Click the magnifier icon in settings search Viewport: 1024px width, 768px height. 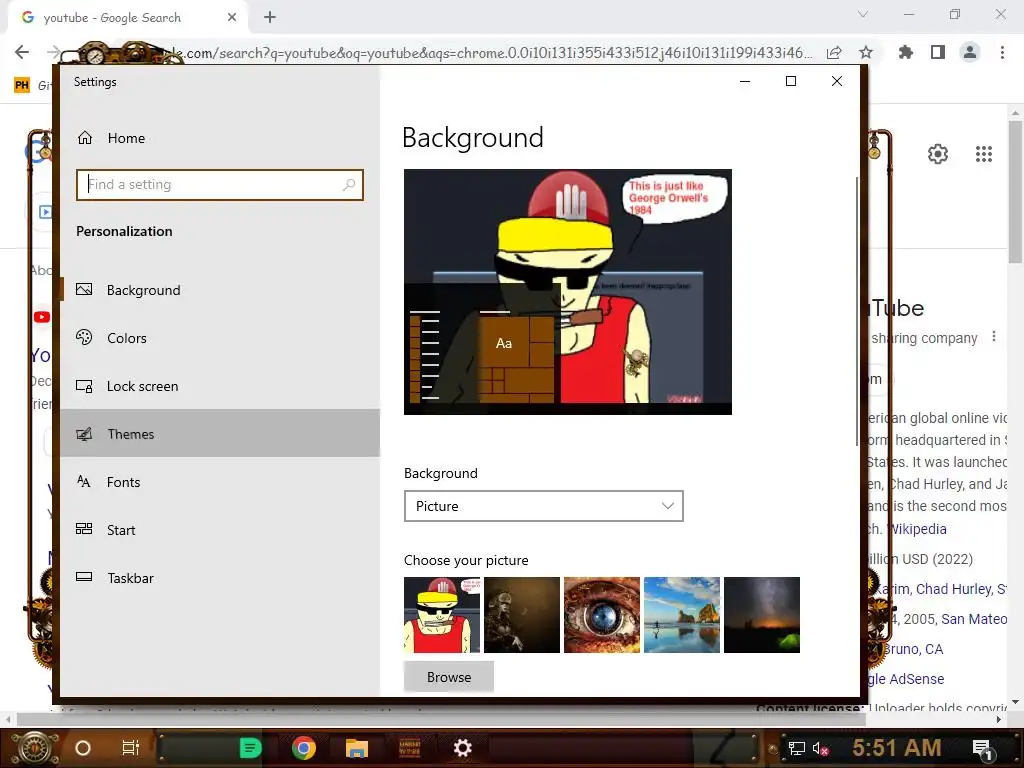click(349, 185)
